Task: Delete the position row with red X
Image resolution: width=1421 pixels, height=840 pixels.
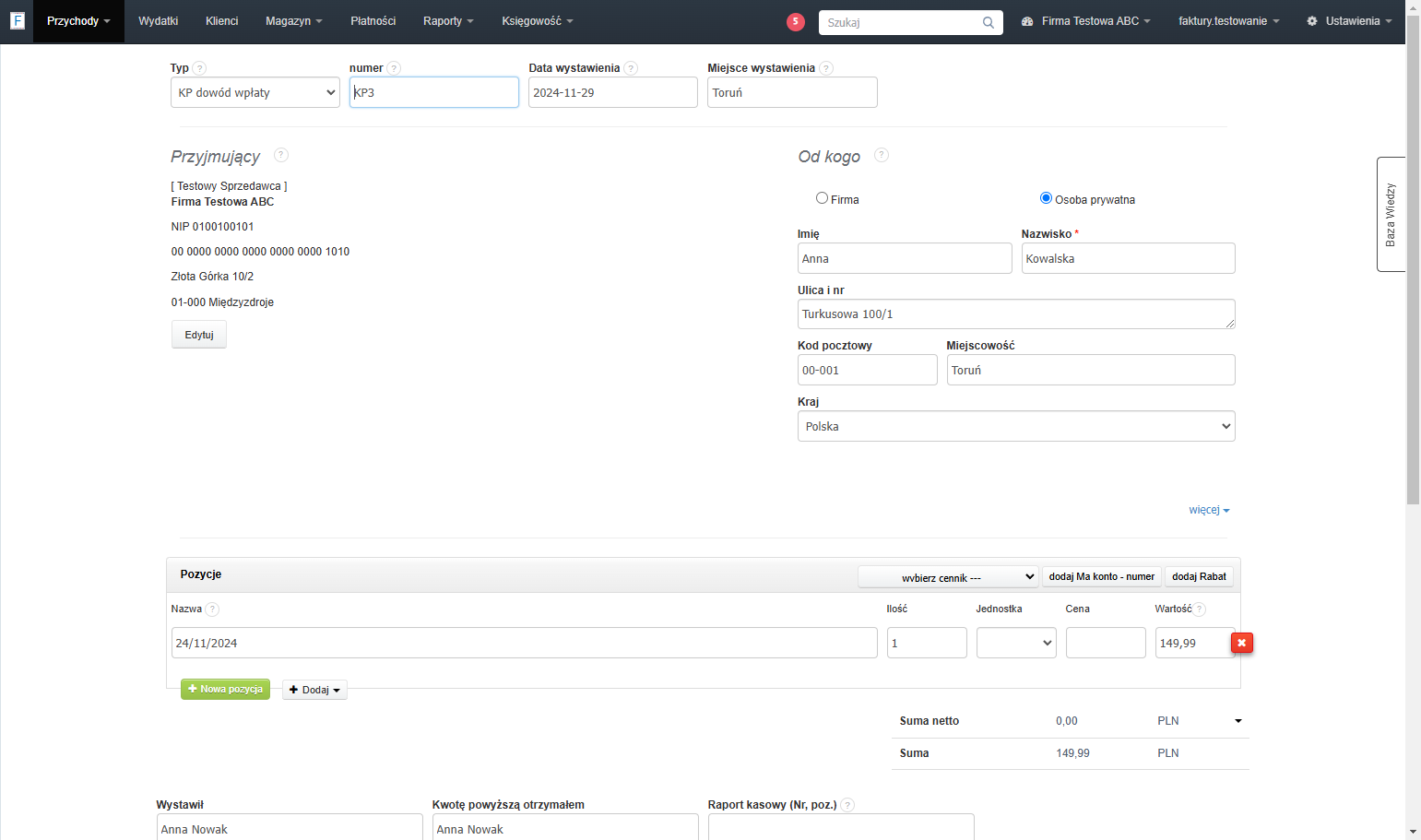Action: (x=1242, y=643)
